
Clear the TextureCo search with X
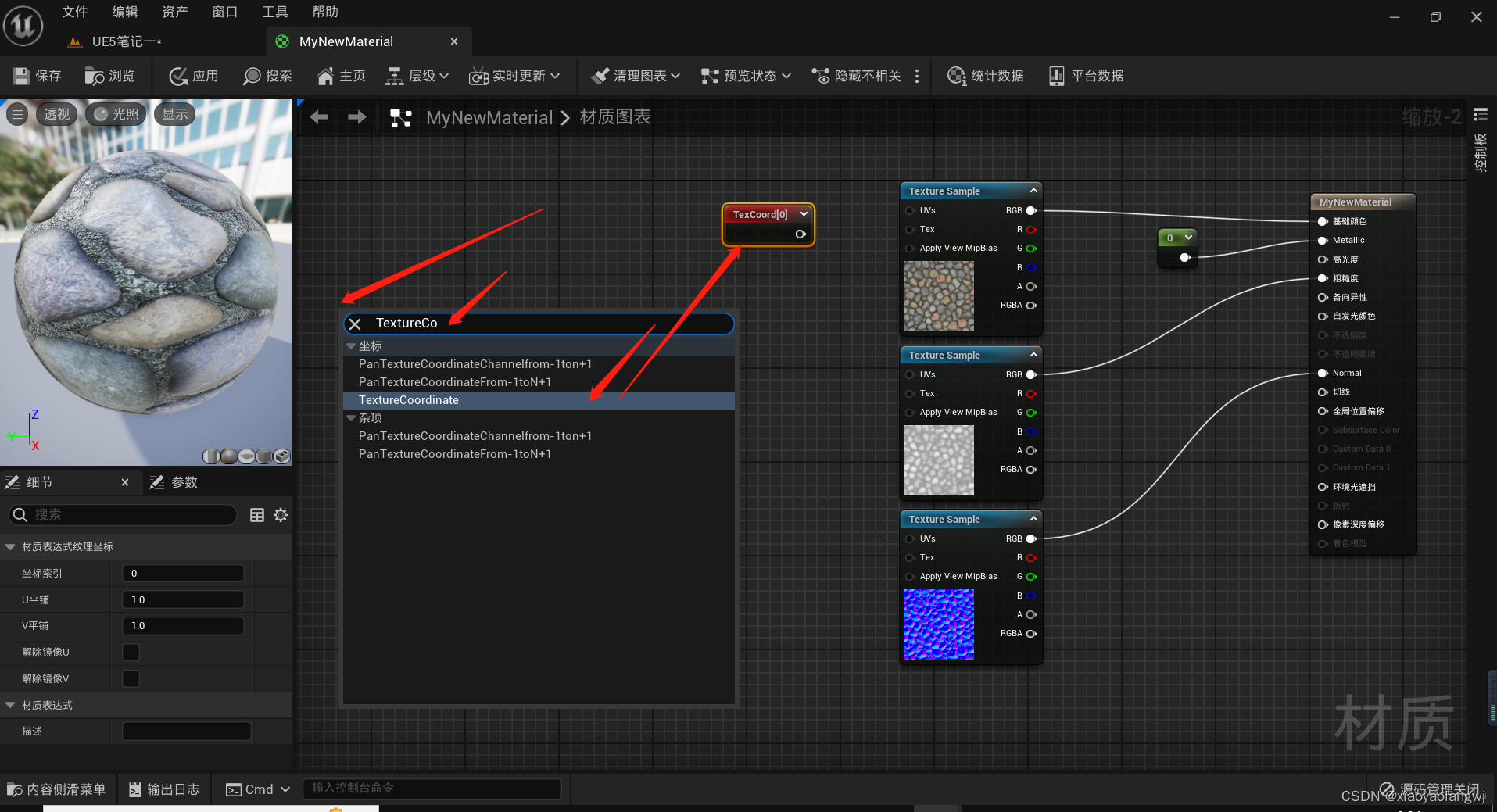(x=355, y=324)
